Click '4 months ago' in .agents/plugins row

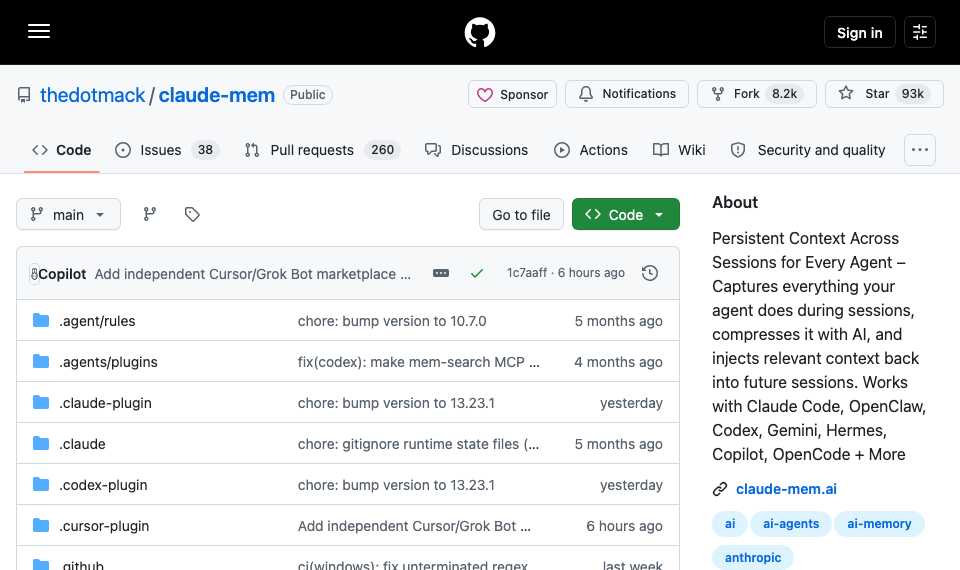[618, 362]
